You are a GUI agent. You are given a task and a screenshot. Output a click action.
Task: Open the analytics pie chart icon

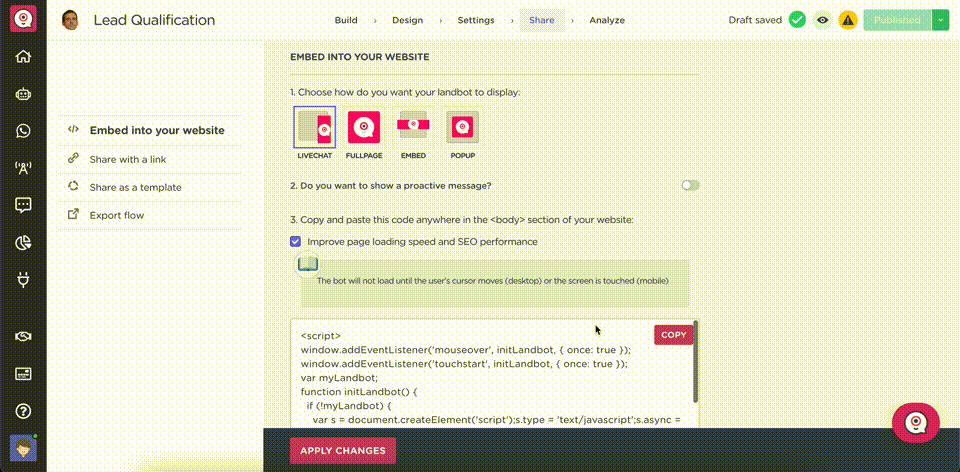(23, 242)
